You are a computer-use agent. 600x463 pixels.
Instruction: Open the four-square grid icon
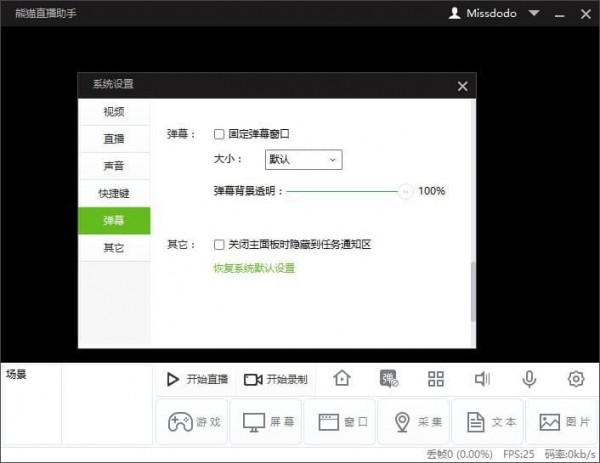point(435,379)
